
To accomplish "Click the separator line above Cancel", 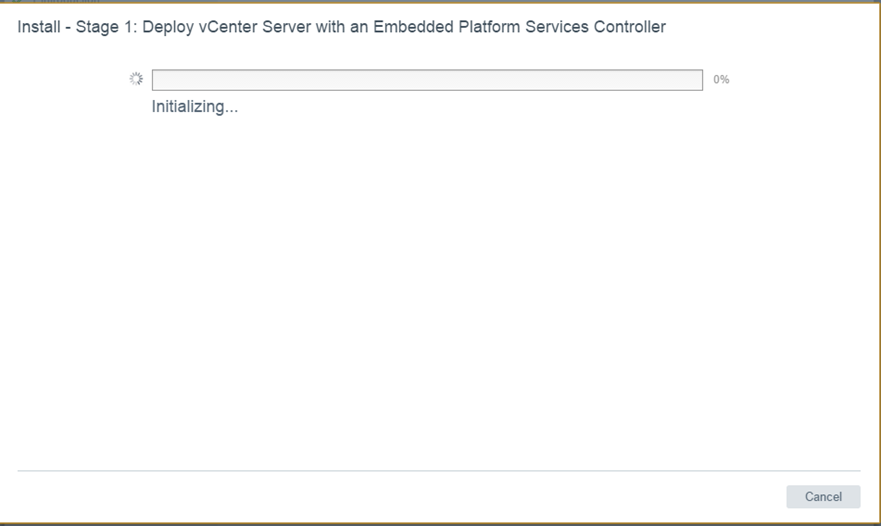I will 439,470.
